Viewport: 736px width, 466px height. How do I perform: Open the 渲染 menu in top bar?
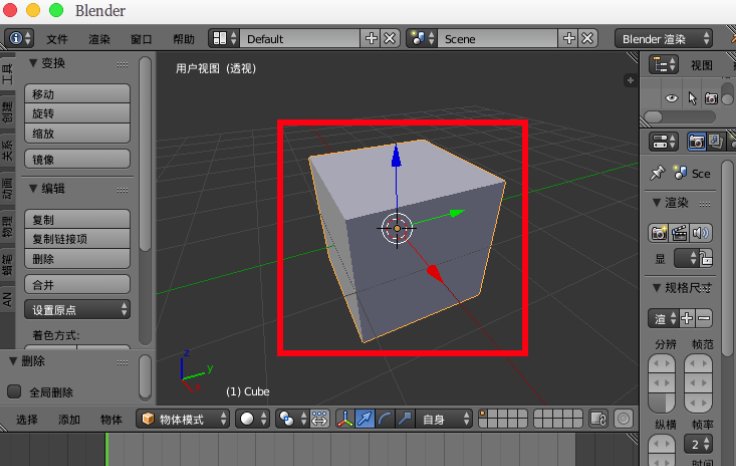click(99, 39)
